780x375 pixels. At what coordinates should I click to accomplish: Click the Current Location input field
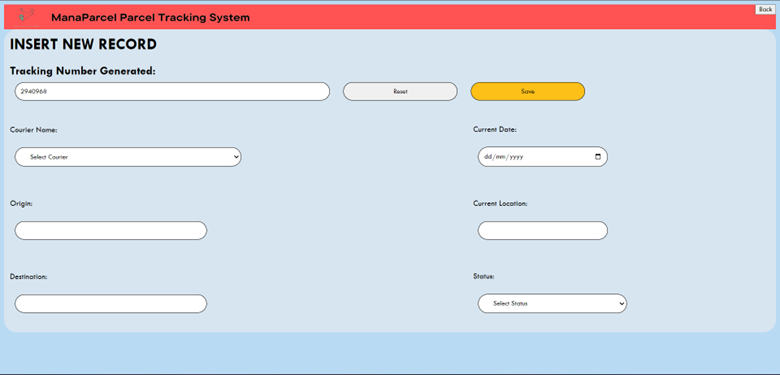click(x=543, y=231)
